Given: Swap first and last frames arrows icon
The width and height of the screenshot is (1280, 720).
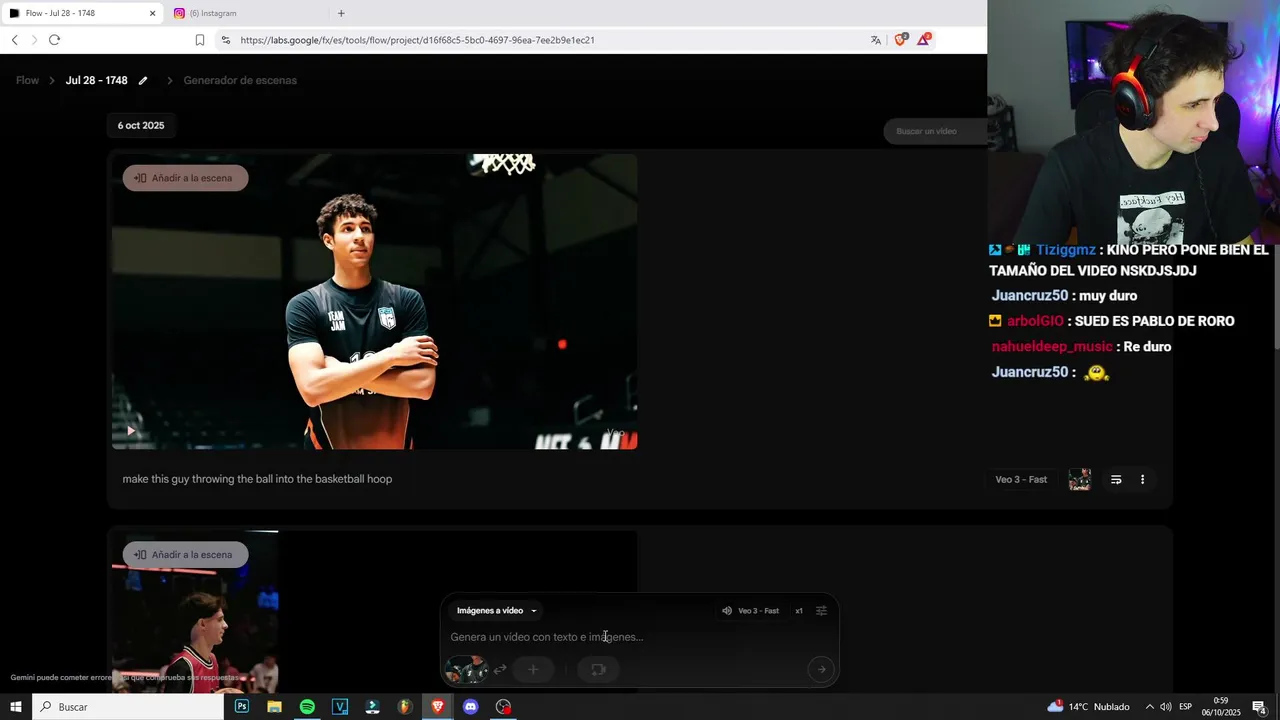Looking at the screenshot, I should tap(500, 670).
